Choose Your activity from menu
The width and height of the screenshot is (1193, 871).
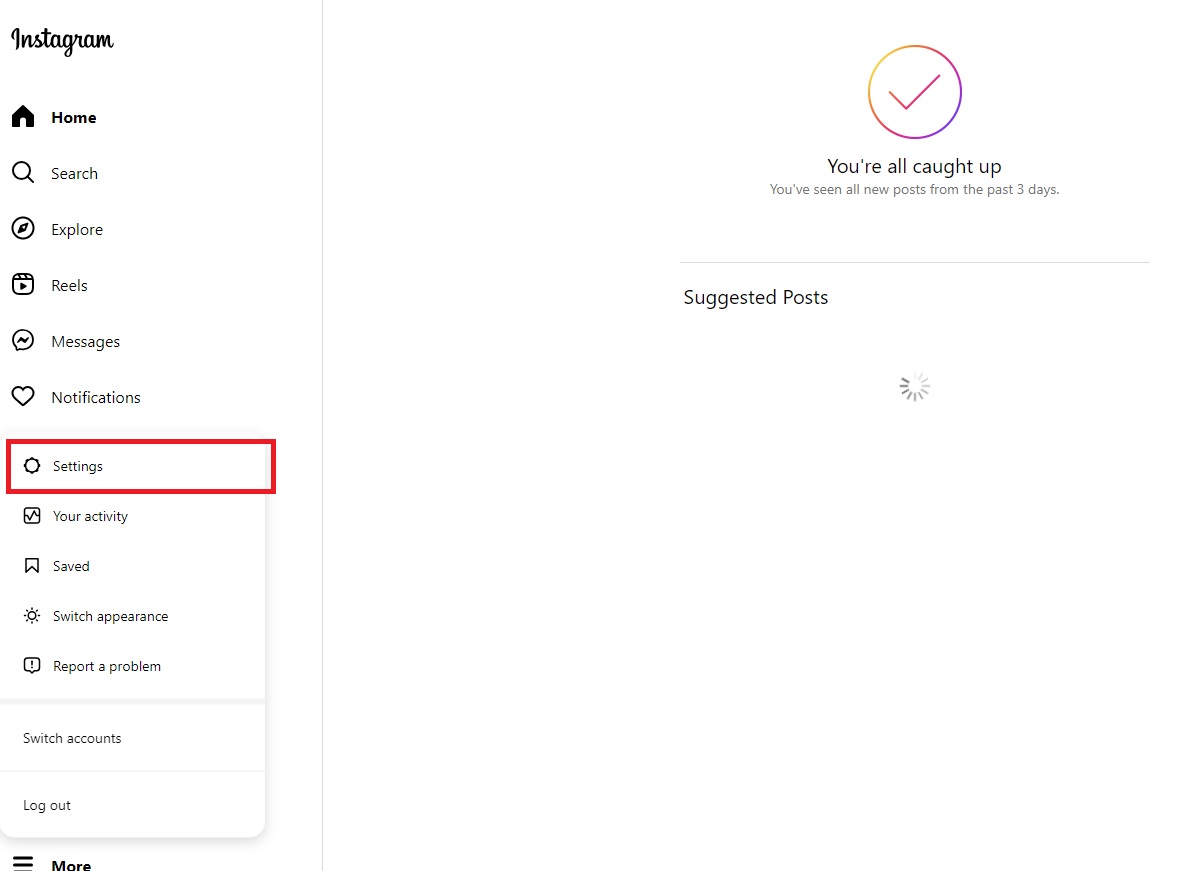[132, 516]
